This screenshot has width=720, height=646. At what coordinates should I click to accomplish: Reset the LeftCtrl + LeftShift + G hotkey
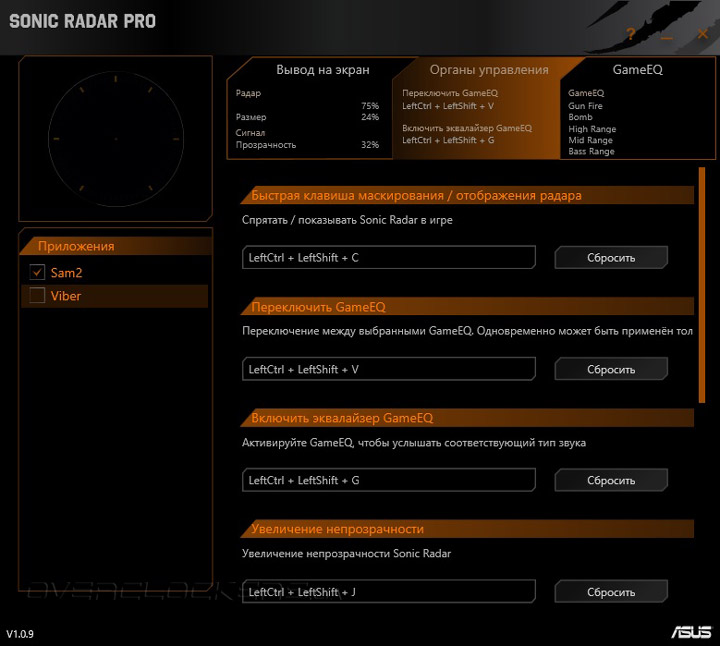click(x=611, y=480)
